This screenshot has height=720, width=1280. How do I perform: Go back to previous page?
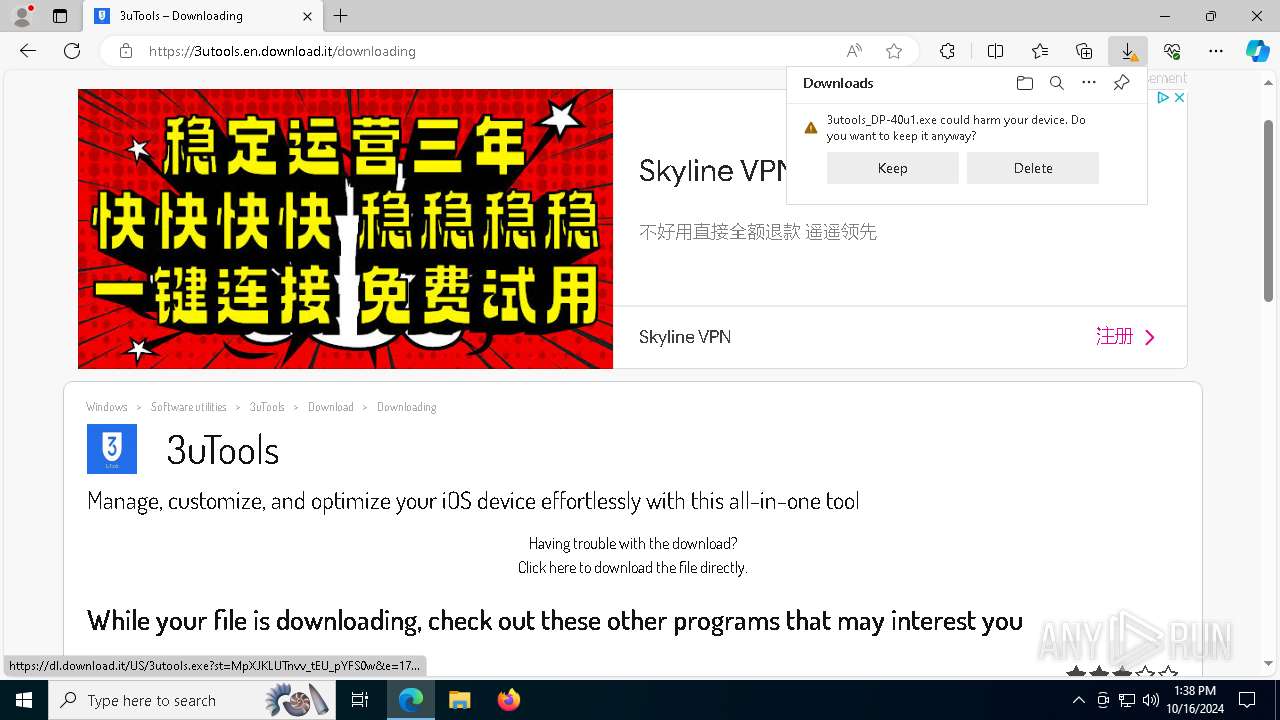coord(28,51)
